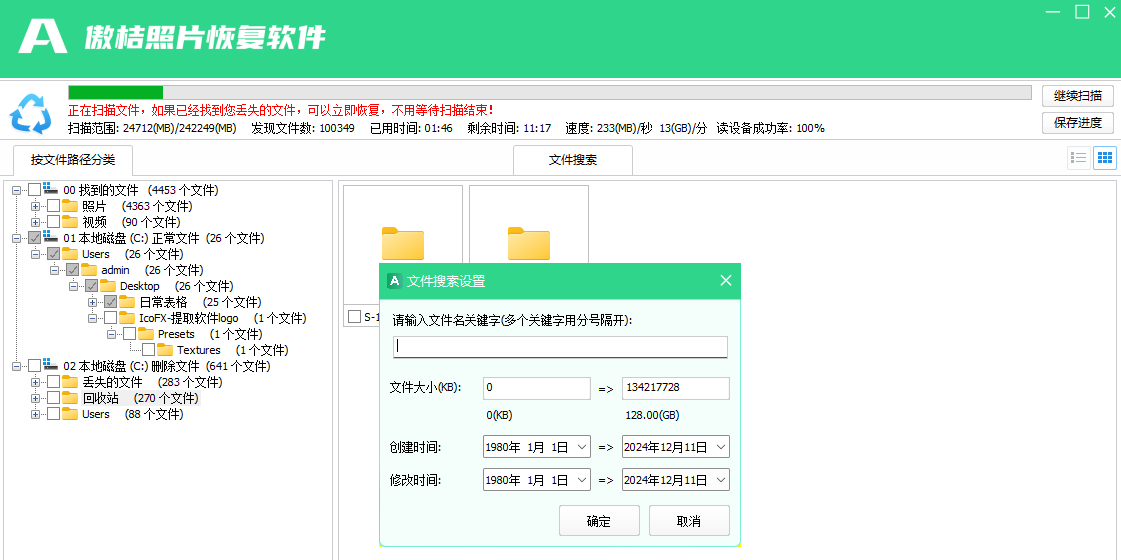Close the 文件搜索设置 dialog
This screenshot has height=560, width=1121.
pyautogui.click(x=726, y=280)
